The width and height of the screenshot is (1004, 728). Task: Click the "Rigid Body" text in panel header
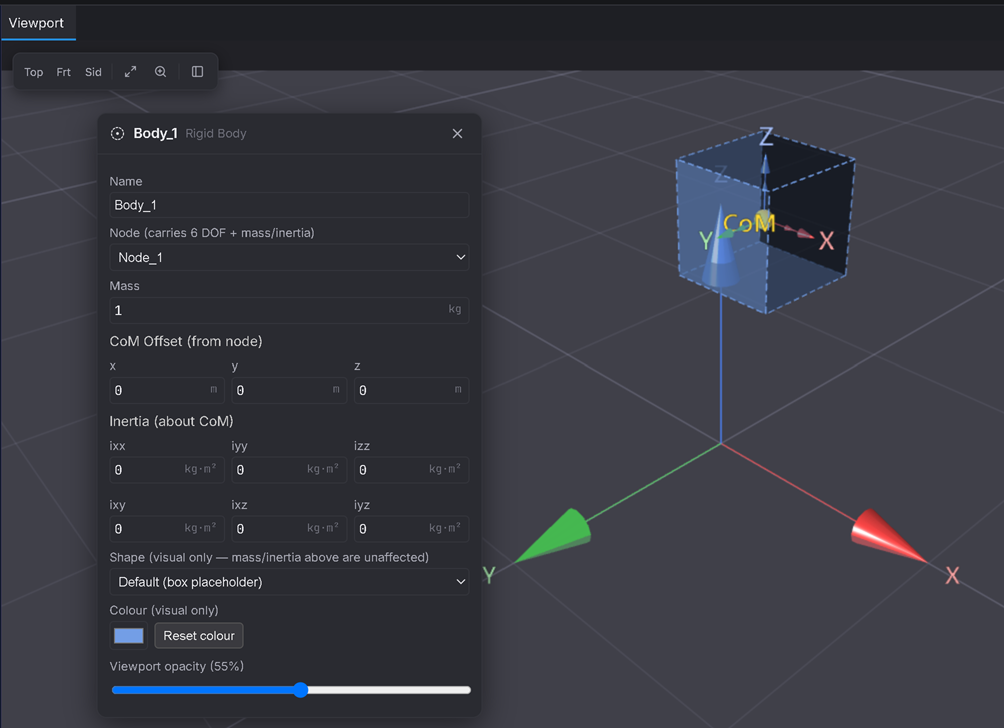coord(216,133)
